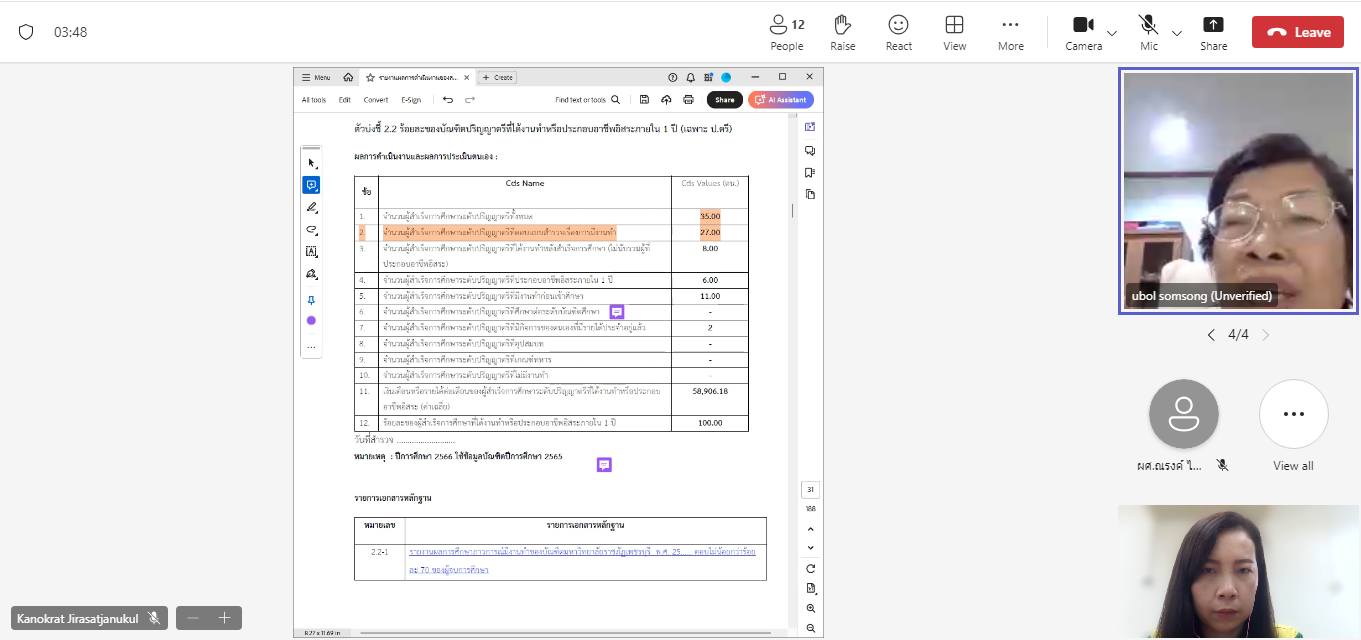This screenshot has height=640, width=1361.
Task: Open the React emoji picker
Action: pos(898,32)
